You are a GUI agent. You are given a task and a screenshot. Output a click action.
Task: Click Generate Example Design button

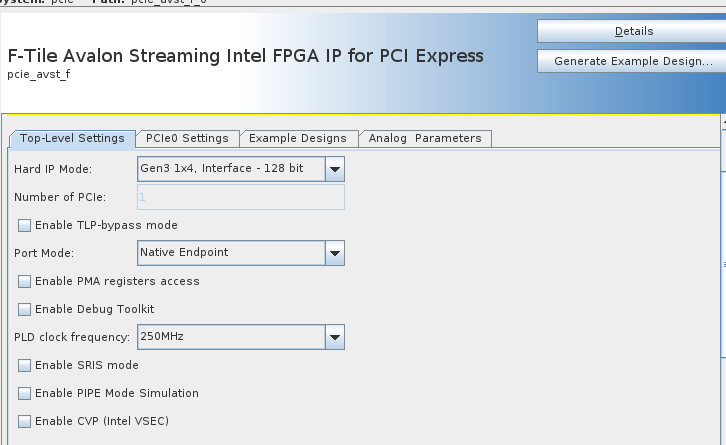click(x=633, y=61)
